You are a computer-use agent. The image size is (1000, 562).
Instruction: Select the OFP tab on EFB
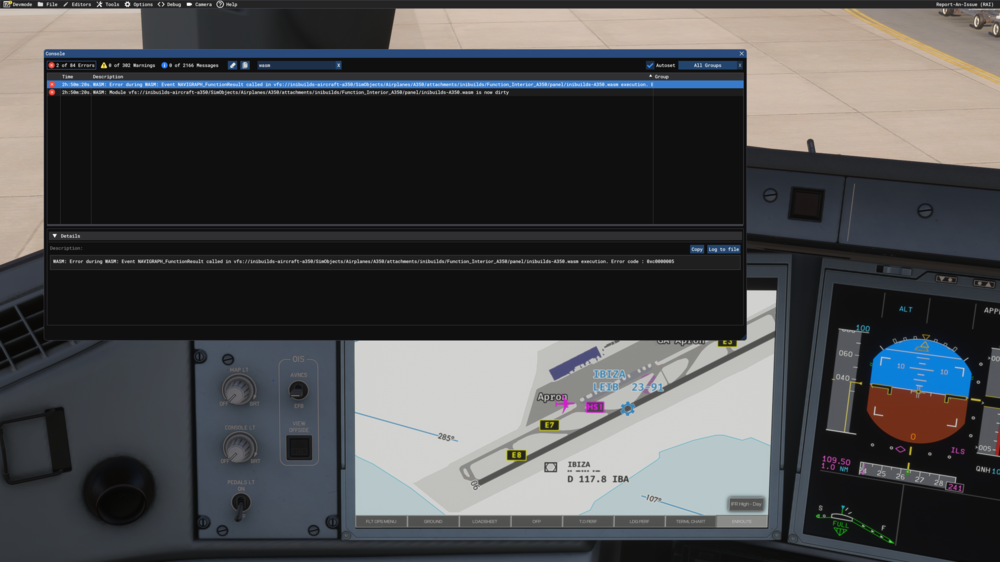(536, 521)
